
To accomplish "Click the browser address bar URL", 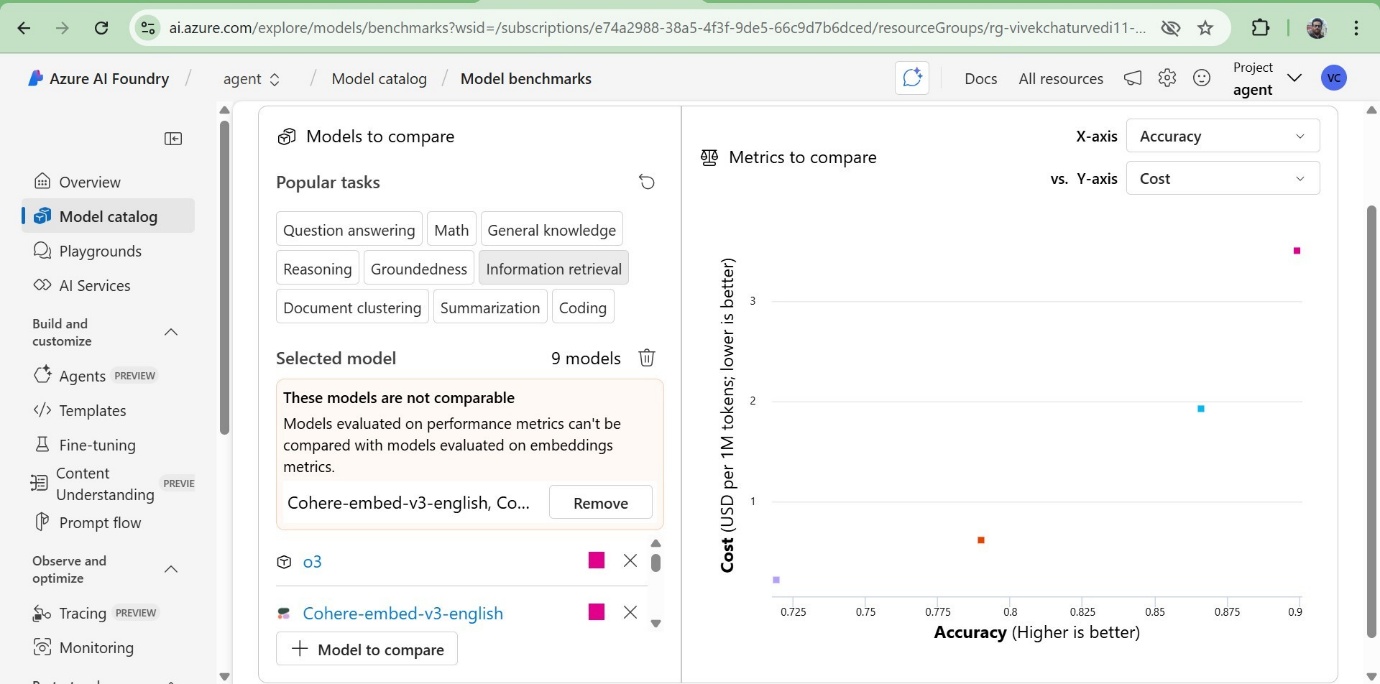I will click(658, 28).
